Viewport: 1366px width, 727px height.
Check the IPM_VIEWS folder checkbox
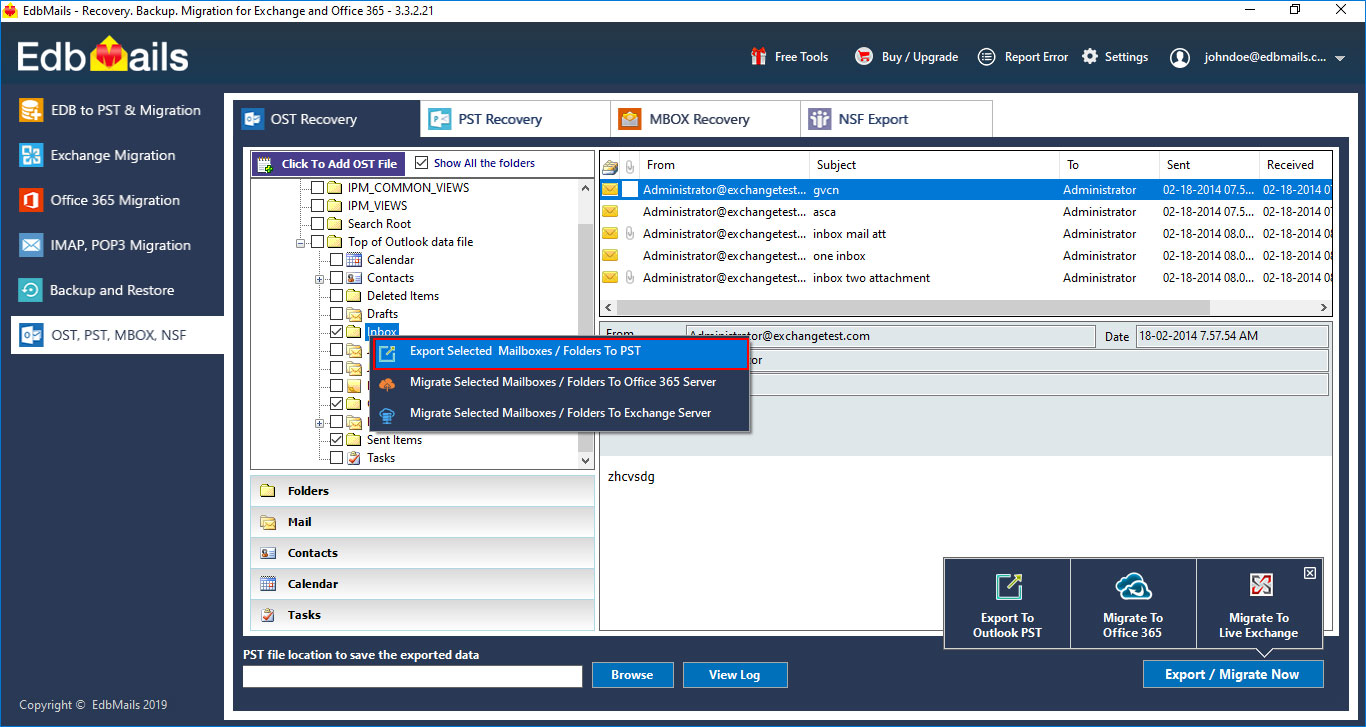pyautogui.click(x=317, y=206)
